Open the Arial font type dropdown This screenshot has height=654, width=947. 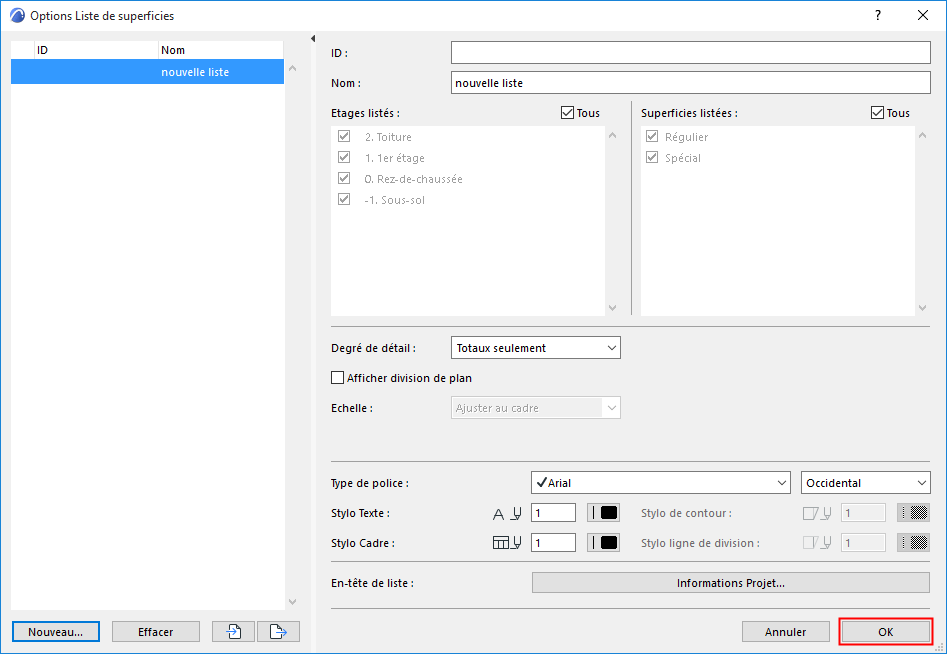click(x=661, y=483)
